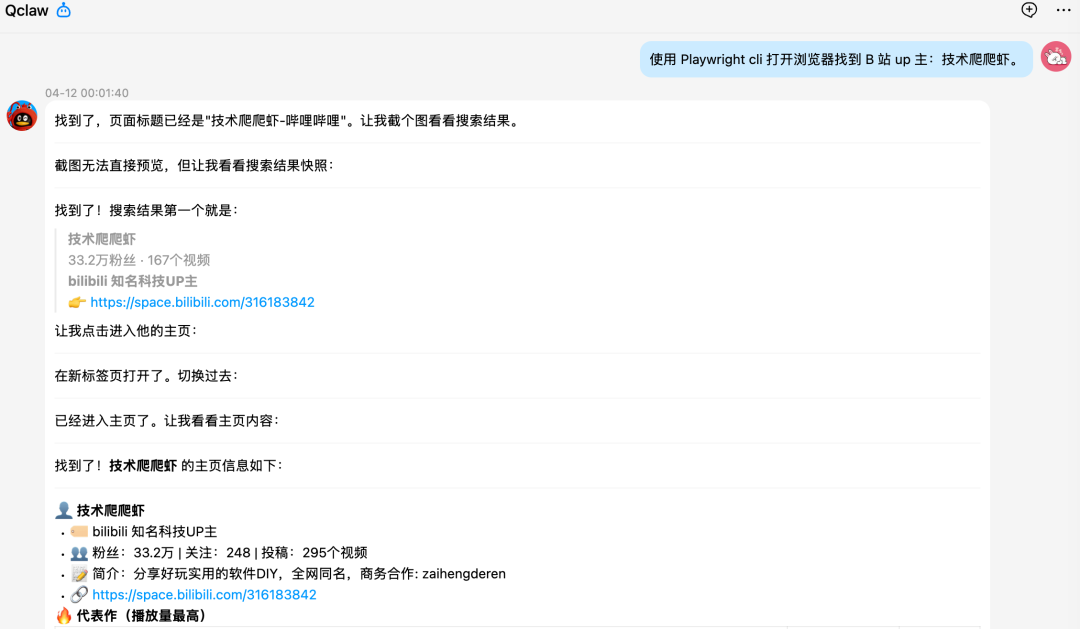The image size is (1080, 629).
Task: Click the line 截图无法直接预览
Action: (x=194, y=165)
